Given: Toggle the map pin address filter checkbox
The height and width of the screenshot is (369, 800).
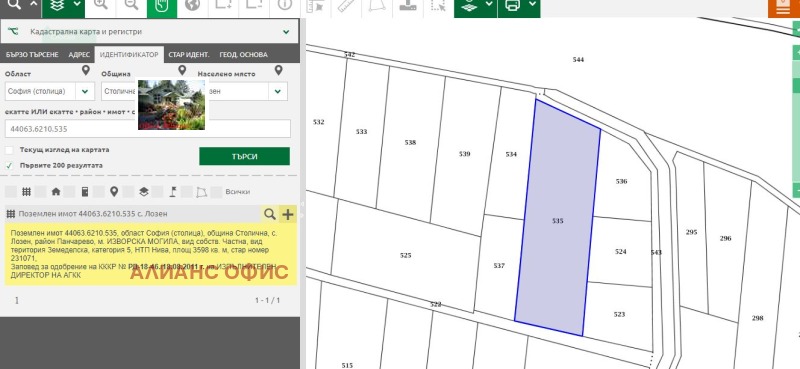Looking at the screenshot, I should coord(98,192).
